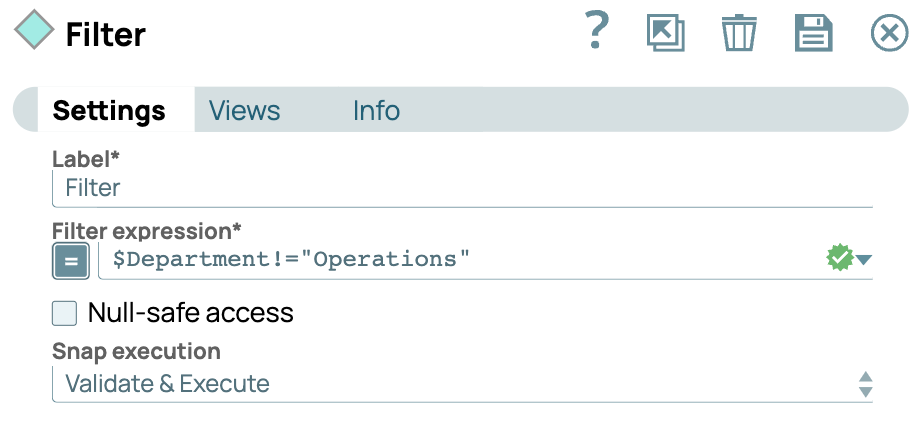The width and height of the screenshot is (914, 430).
Task: Switch to the Views tab
Action: pyautogui.click(x=244, y=110)
